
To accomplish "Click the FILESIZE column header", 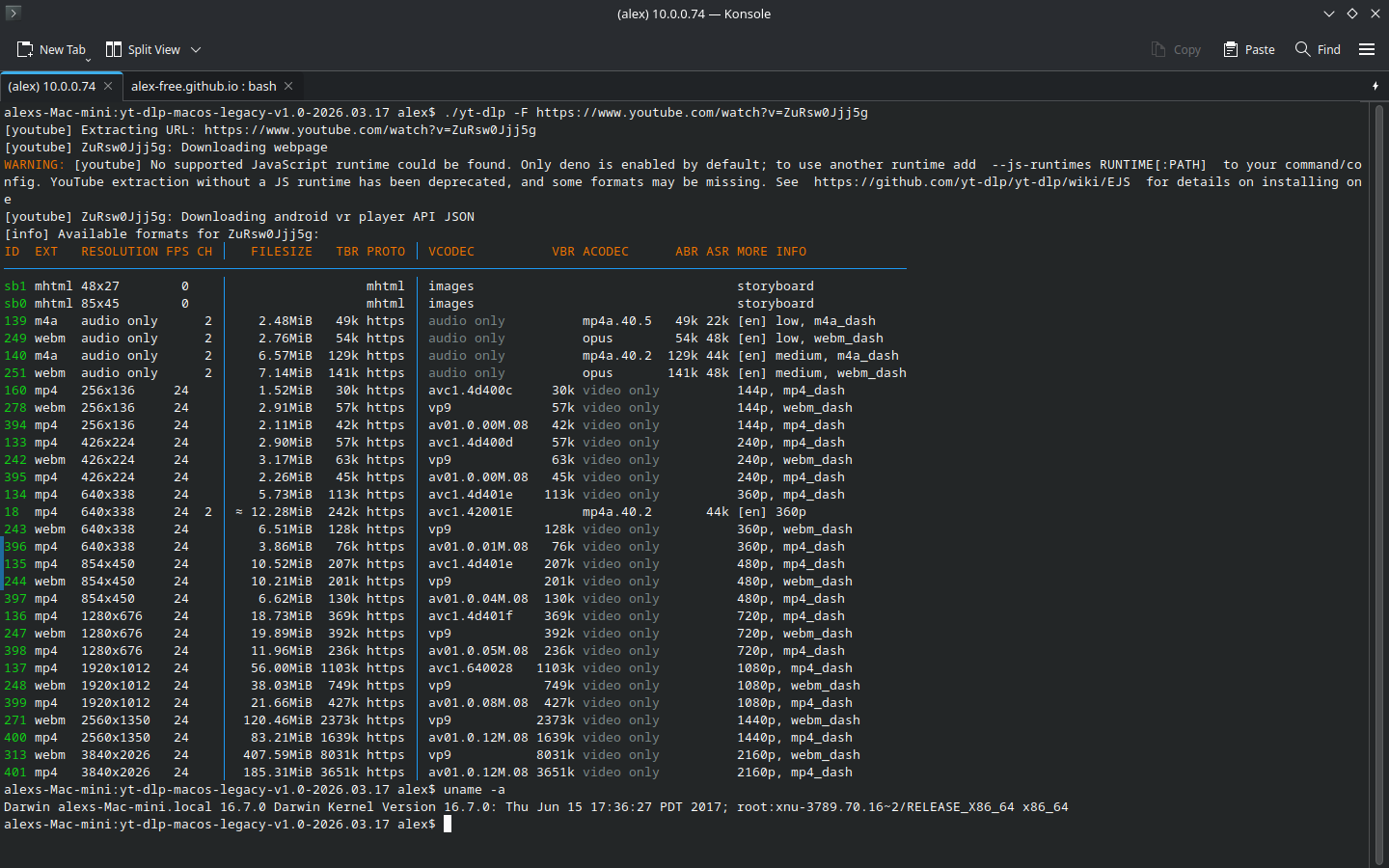I will 282,252.
